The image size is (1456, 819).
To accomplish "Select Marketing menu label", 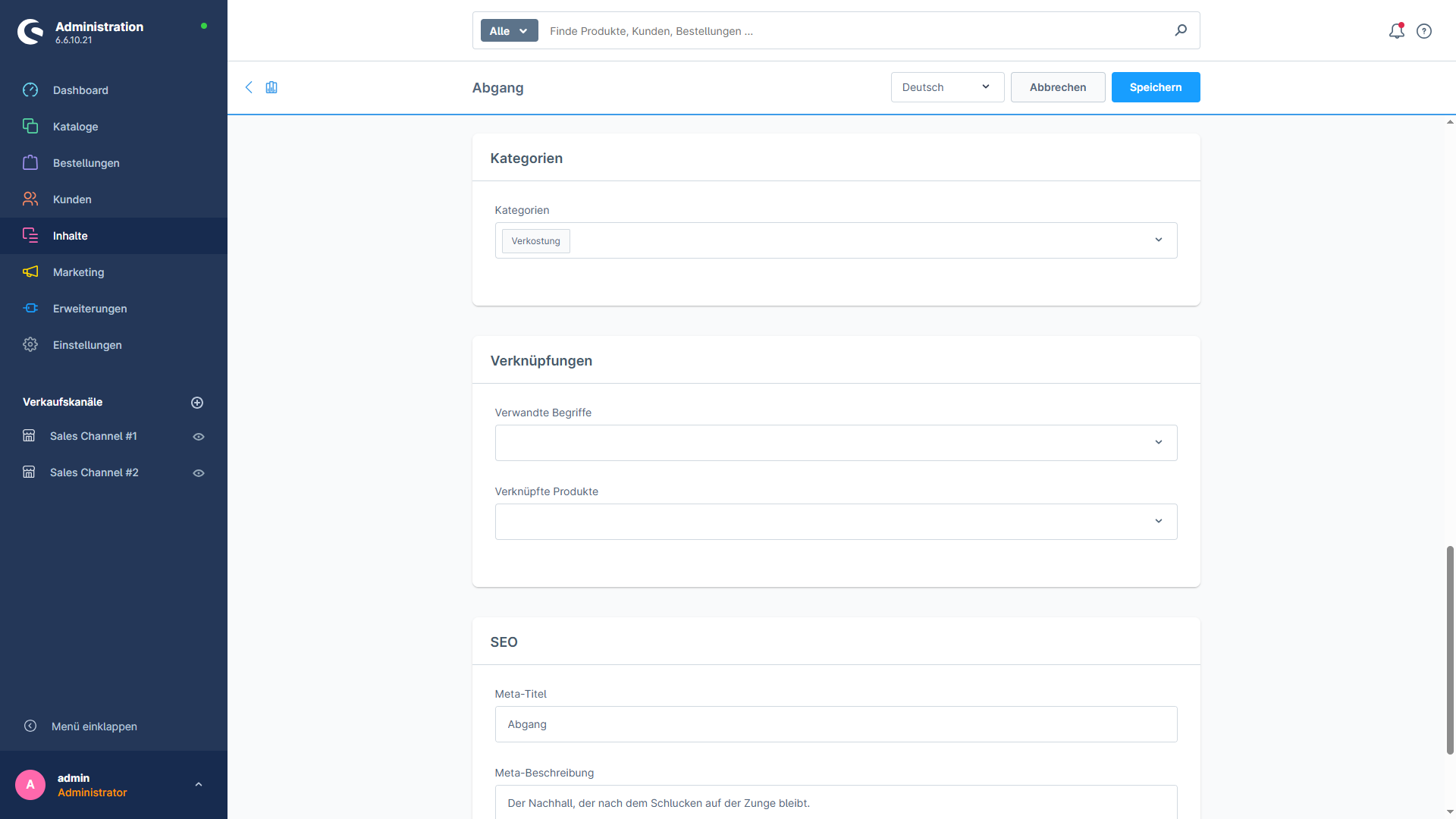I will (x=79, y=272).
